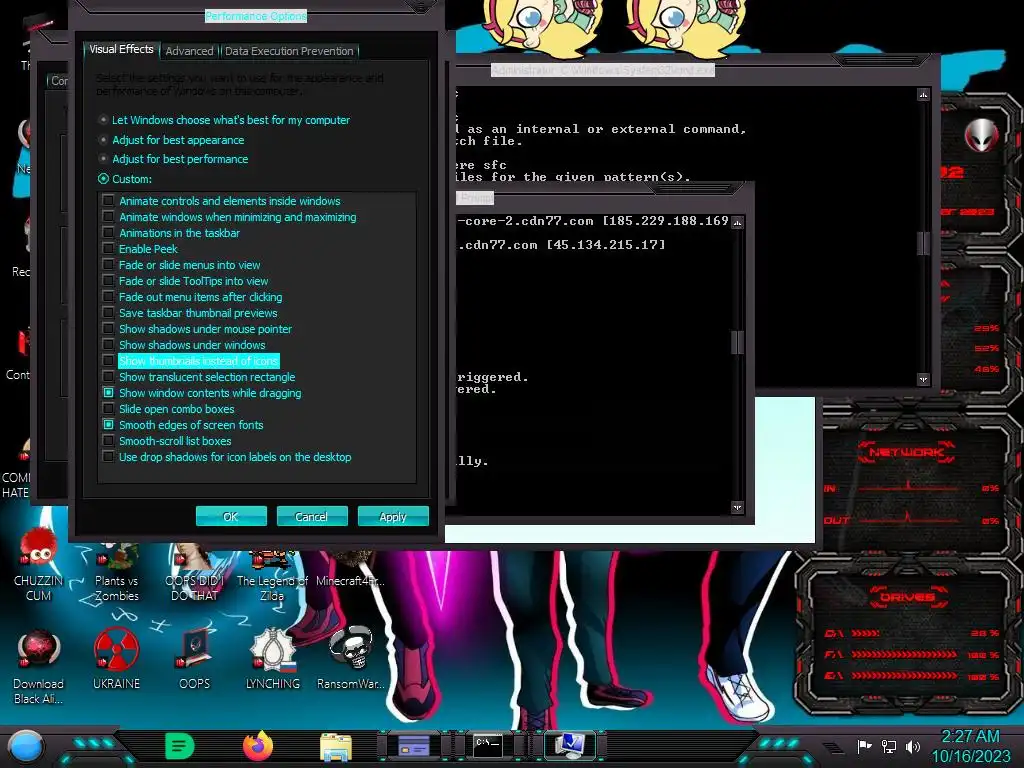Uncheck Smooth edges of screen fonts
Viewport: 1024px width, 768px height.
[x=108, y=424]
